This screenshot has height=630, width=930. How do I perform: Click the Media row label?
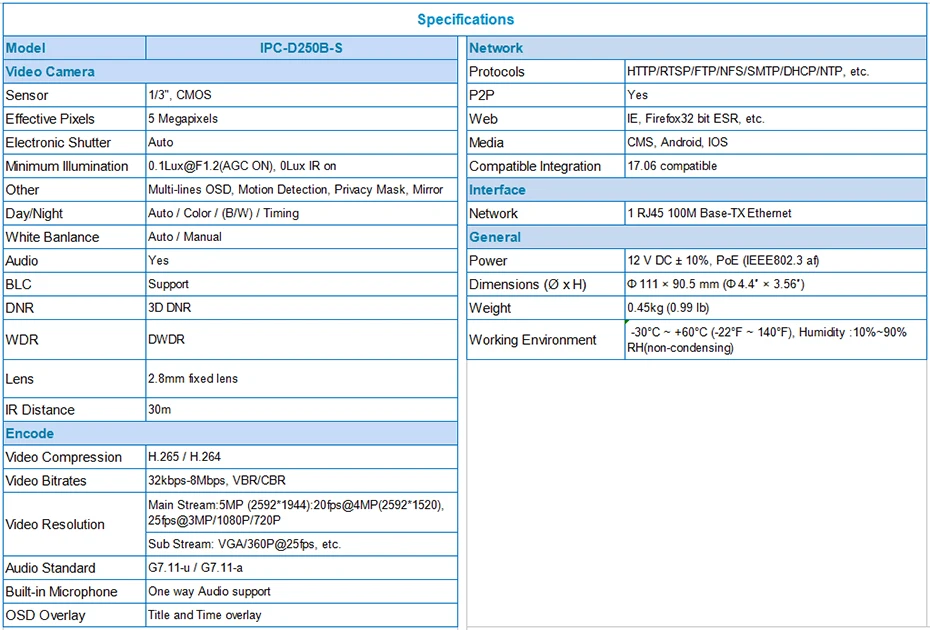[x=486, y=142]
